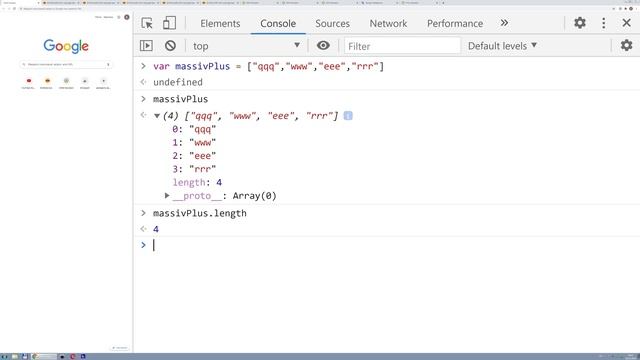Screen dimensions: 640x360
Task: Open the 'top' JavaScript context dropdown
Action: pyautogui.click(x=247, y=46)
